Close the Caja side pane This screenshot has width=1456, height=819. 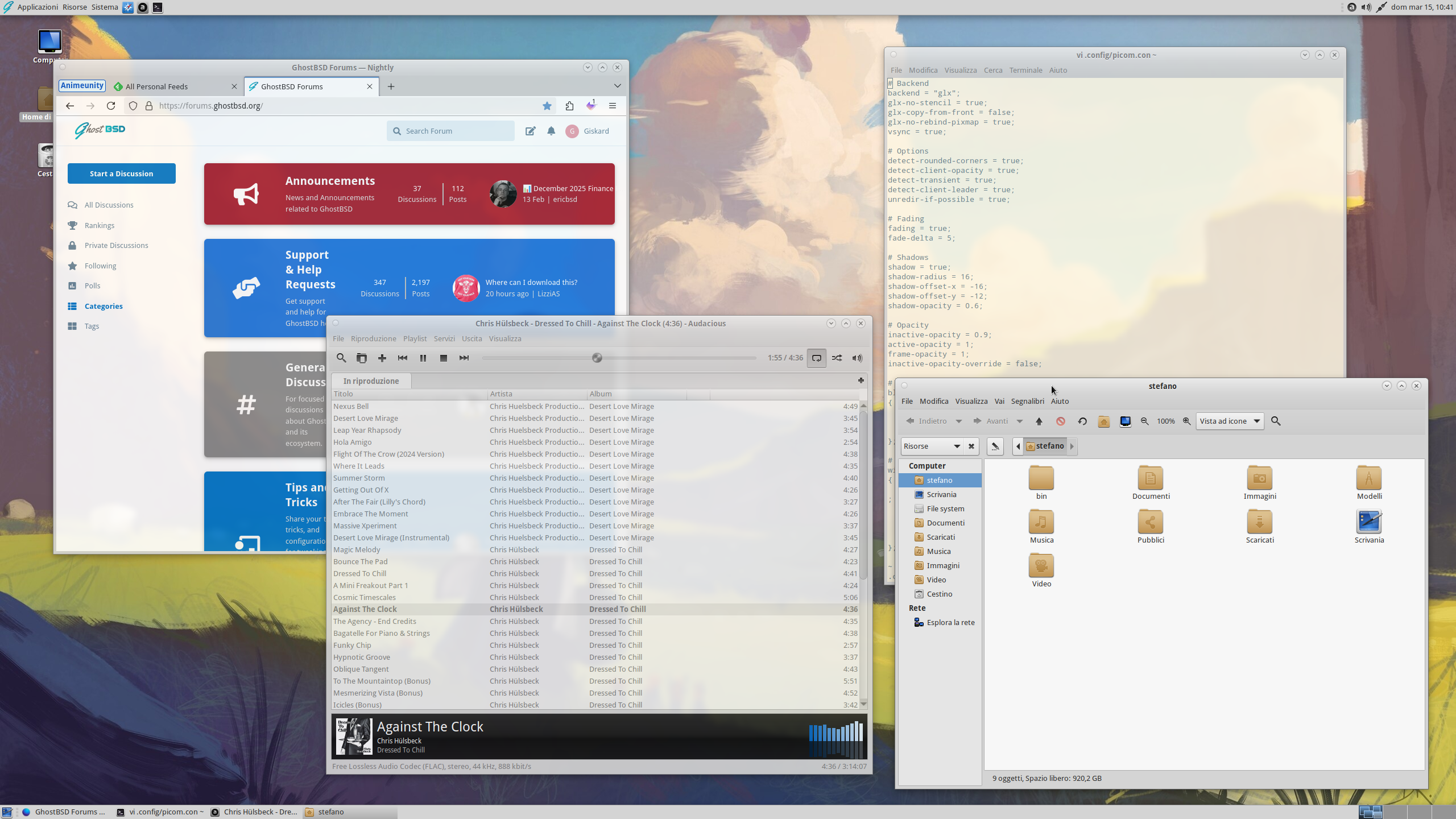[x=971, y=446]
